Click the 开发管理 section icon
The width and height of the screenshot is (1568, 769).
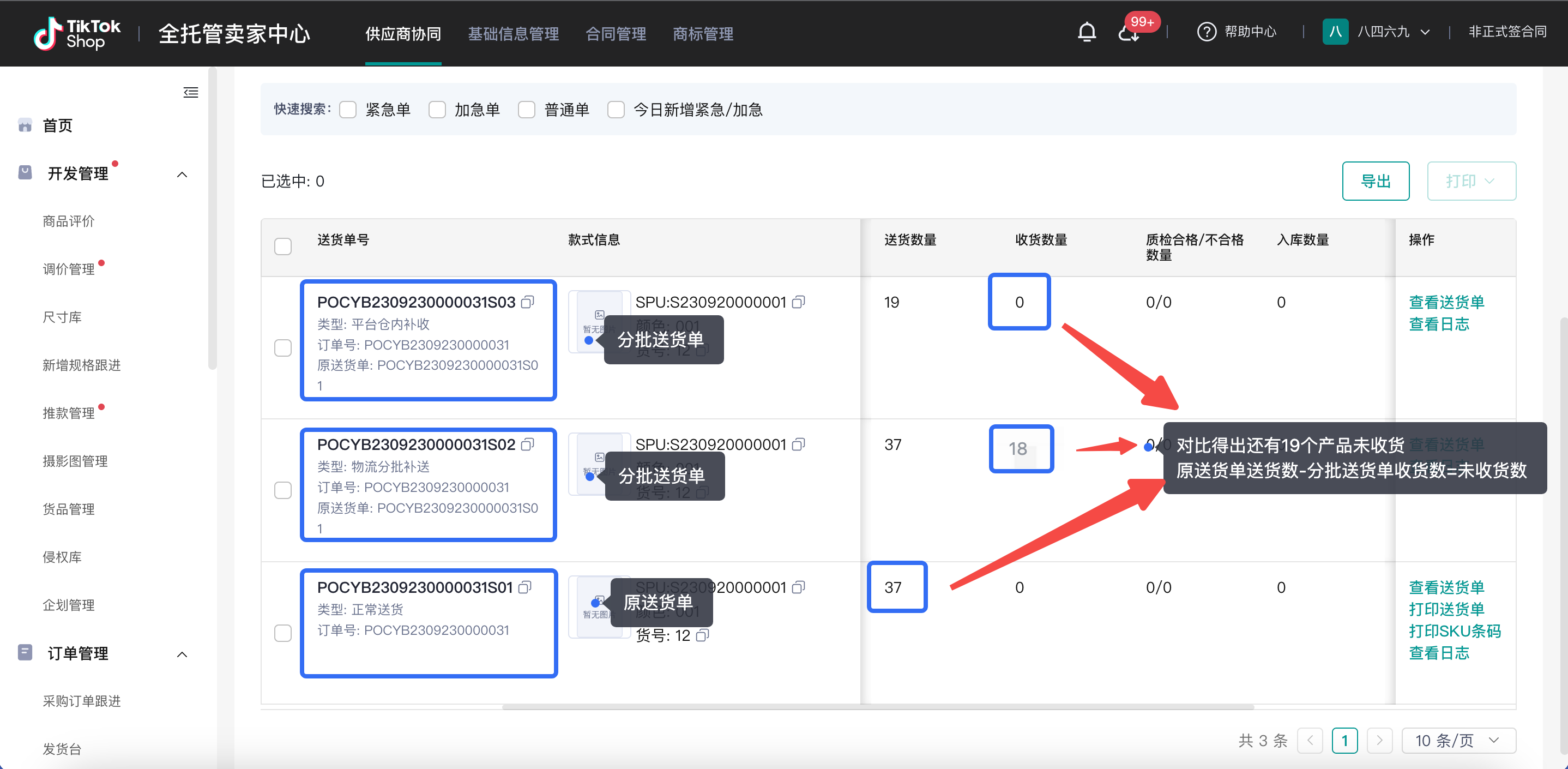25,173
